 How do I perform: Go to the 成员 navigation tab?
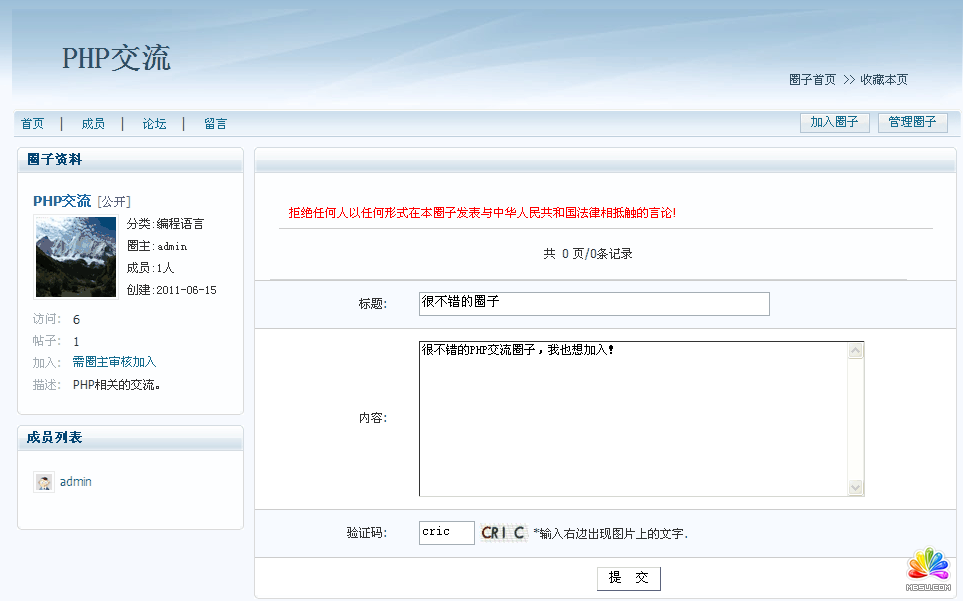pos(93,124)
